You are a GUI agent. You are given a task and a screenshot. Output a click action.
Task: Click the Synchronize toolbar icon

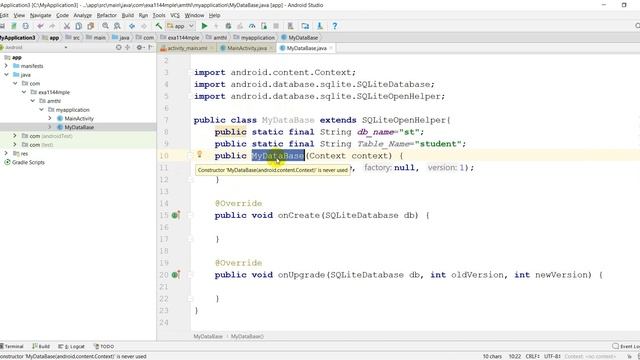26,26
